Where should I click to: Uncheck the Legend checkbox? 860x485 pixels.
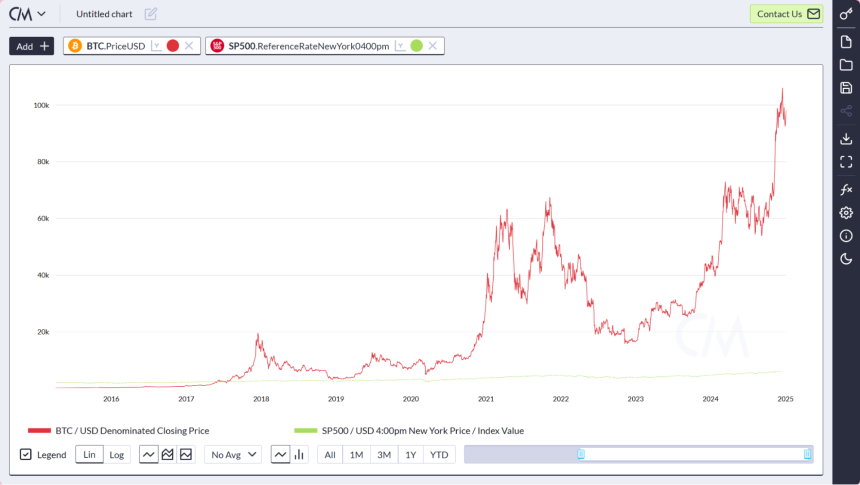[26, 454]
